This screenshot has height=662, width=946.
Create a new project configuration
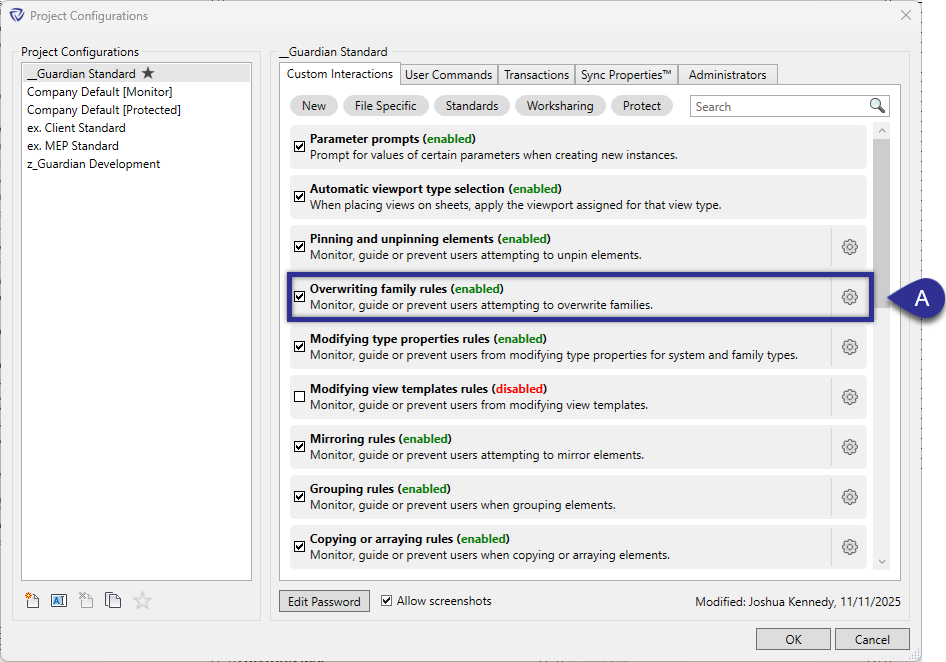click(31, 600)
